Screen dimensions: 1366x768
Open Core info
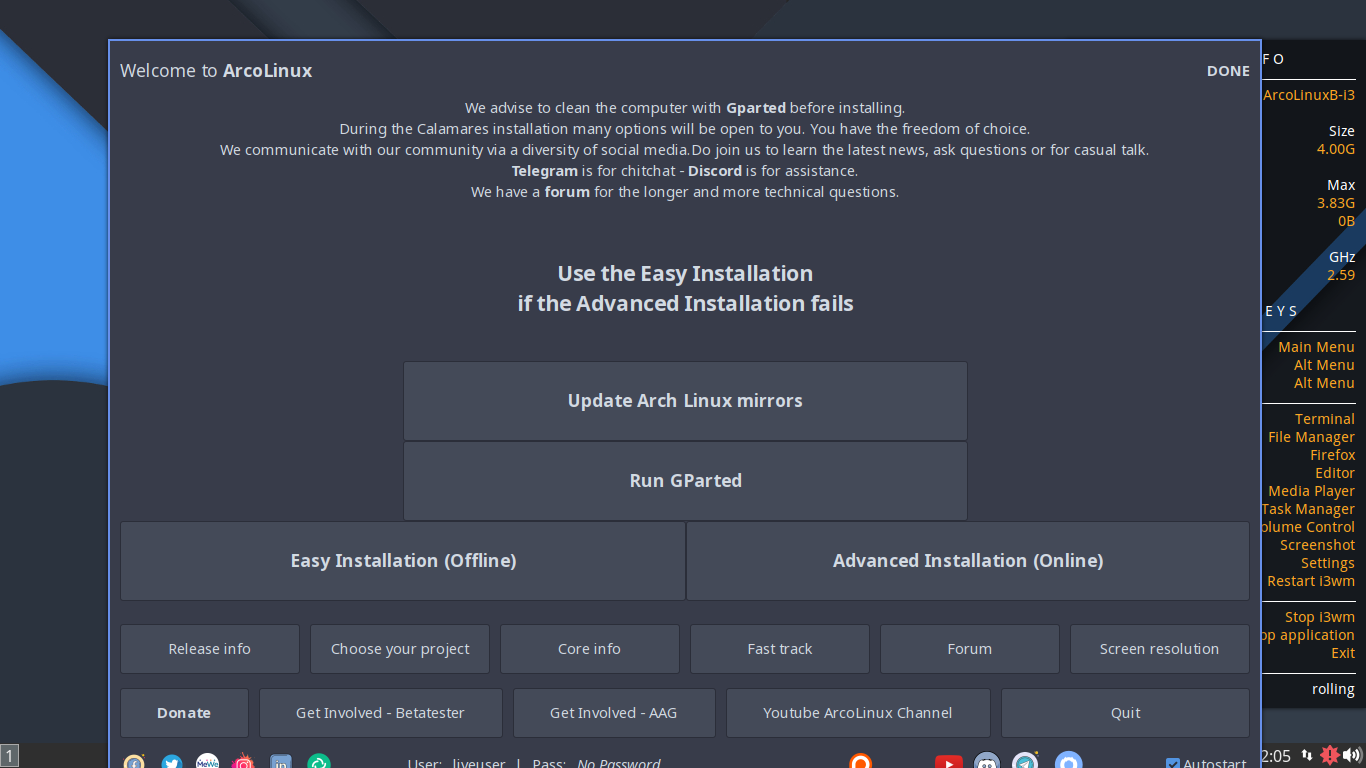[x=590, y=649]
